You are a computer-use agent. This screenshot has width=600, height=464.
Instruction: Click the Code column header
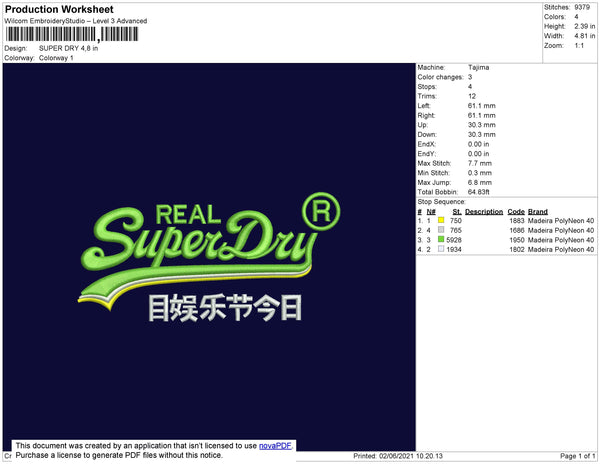pyautogui.click(x=516, y=212)
